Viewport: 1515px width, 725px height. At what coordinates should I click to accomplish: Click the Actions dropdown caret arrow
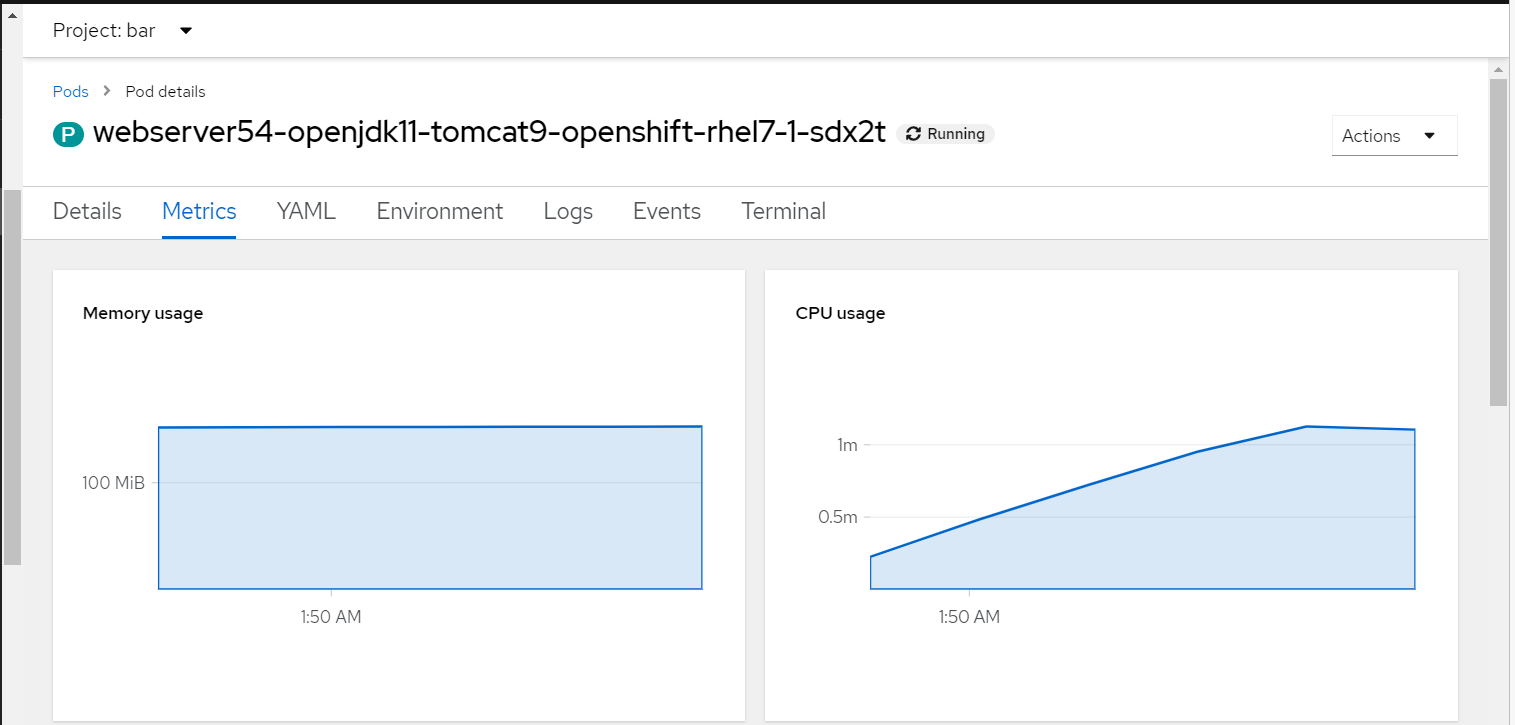point(1429,136)
